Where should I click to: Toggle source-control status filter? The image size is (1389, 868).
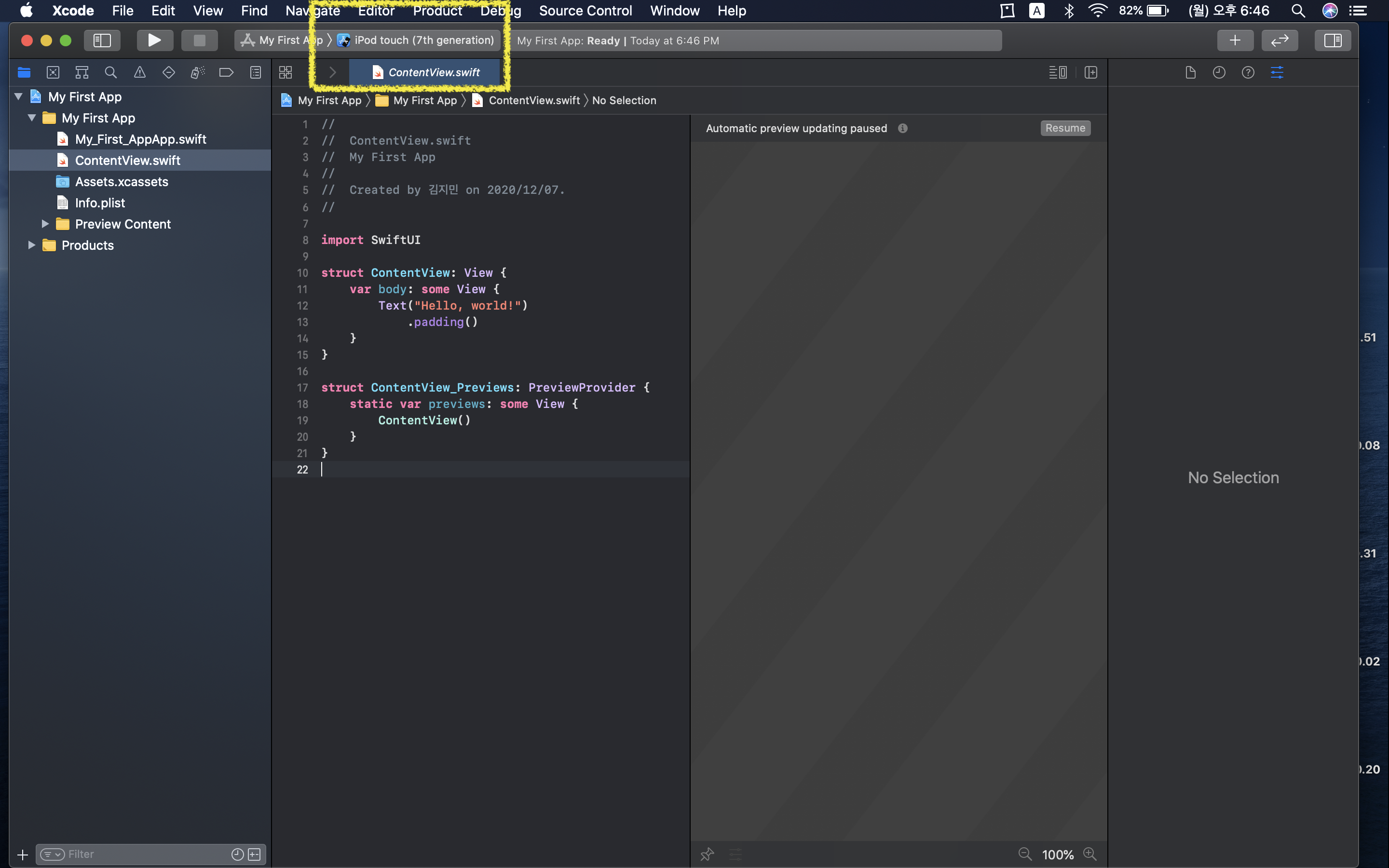click(254, 854)
